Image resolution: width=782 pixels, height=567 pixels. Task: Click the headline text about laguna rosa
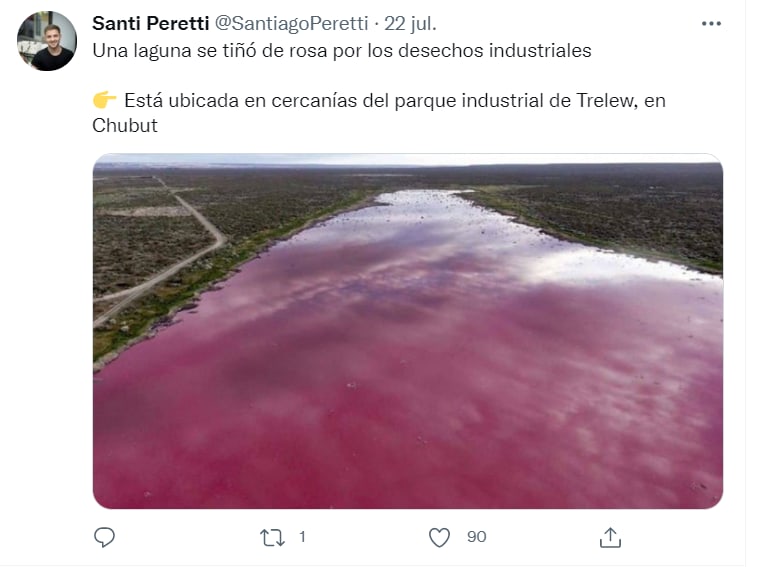342,50
